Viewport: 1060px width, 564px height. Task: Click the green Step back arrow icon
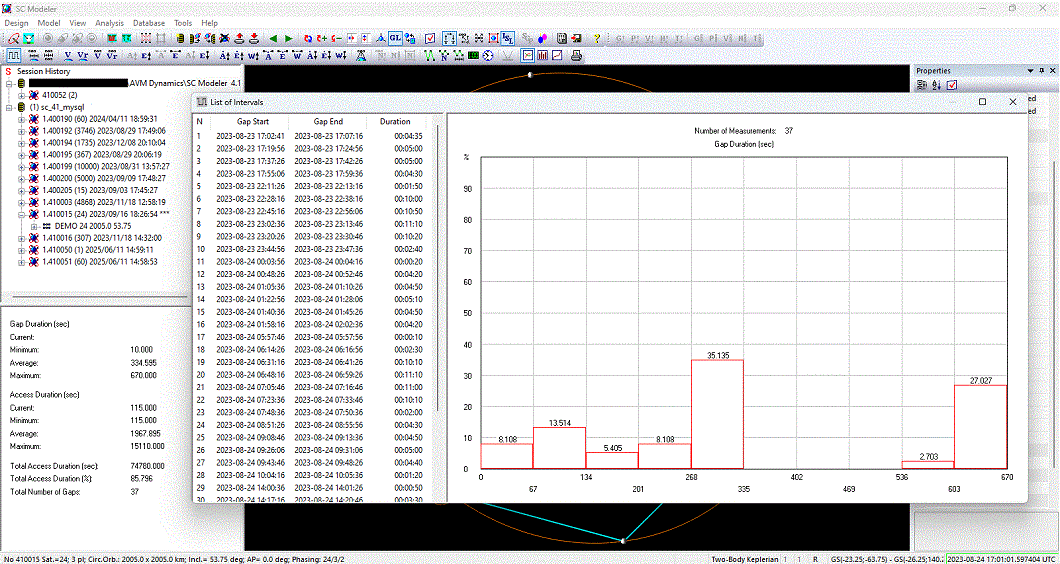click(x=275, y=38)
